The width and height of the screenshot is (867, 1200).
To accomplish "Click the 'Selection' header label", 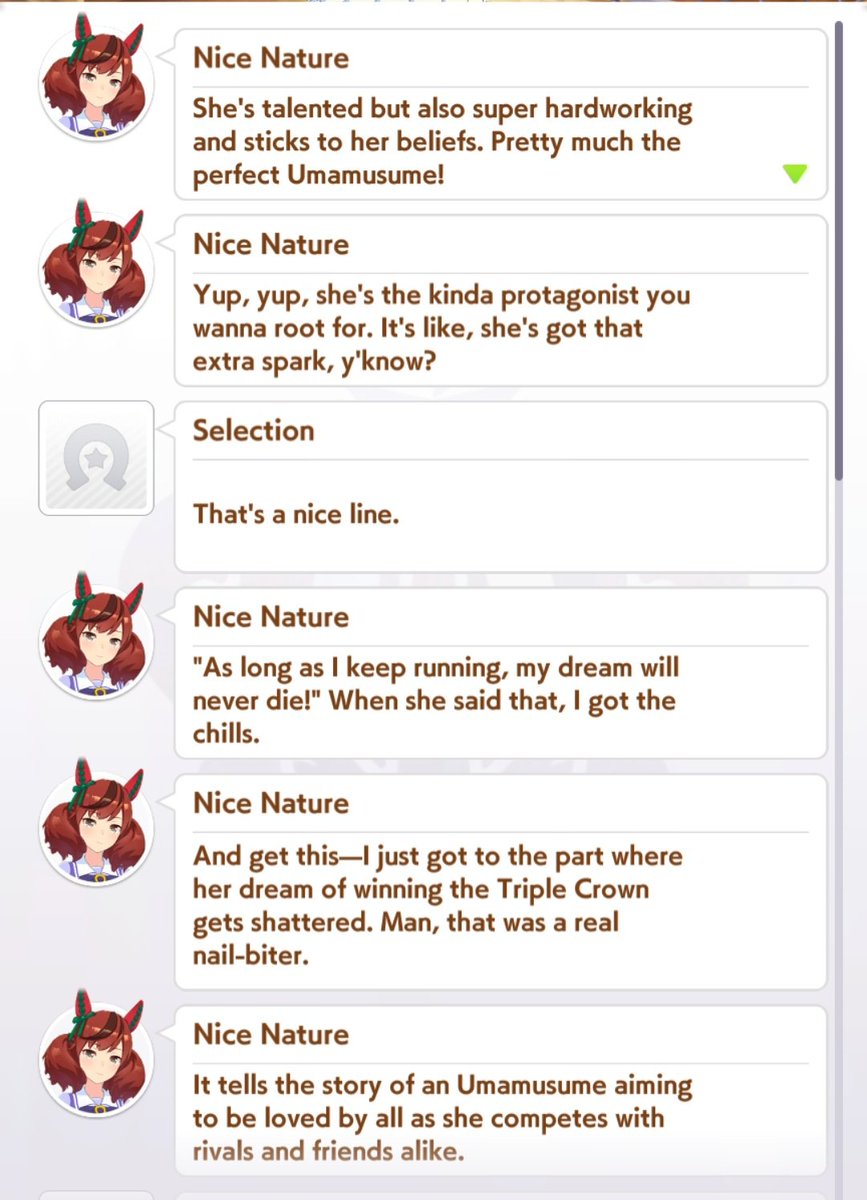I will point(254,431).
